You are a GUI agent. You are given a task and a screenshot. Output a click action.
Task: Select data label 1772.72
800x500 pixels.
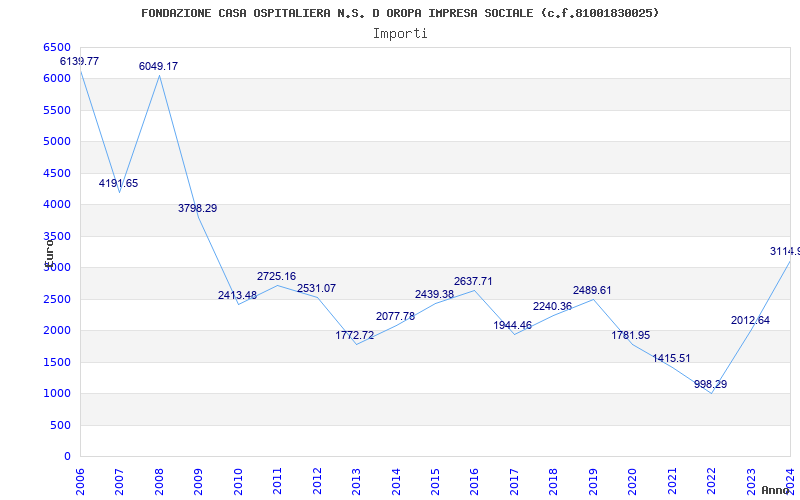click(355, 336)
